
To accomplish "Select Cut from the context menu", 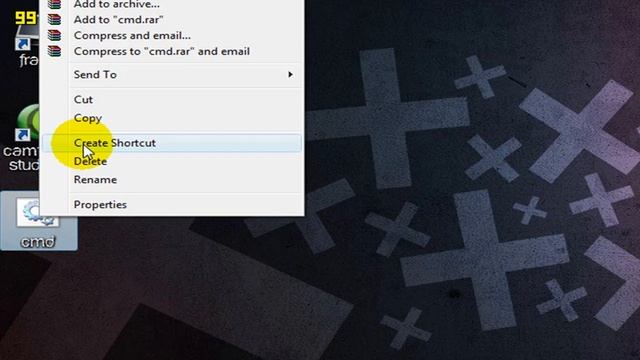I will tap(172, 100).
